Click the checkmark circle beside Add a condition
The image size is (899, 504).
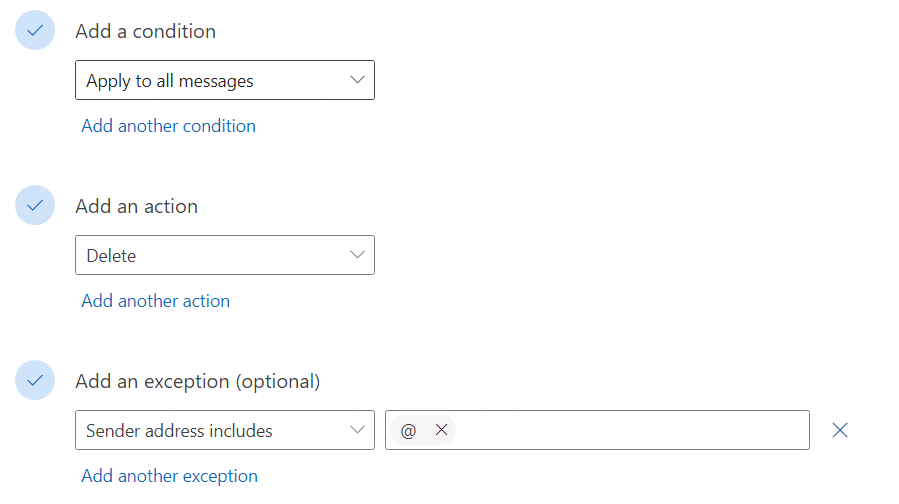(35, 30)
